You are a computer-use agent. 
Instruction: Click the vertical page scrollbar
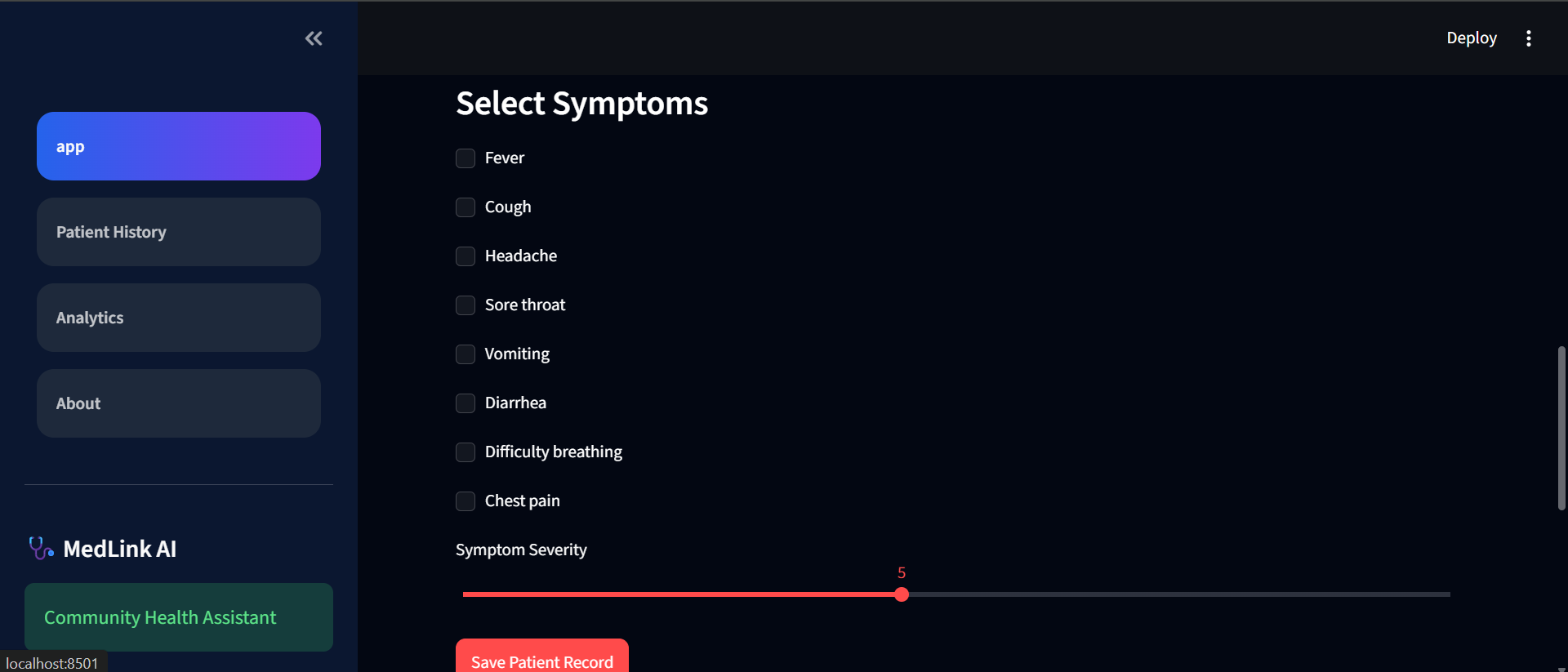click(1561, 429)
